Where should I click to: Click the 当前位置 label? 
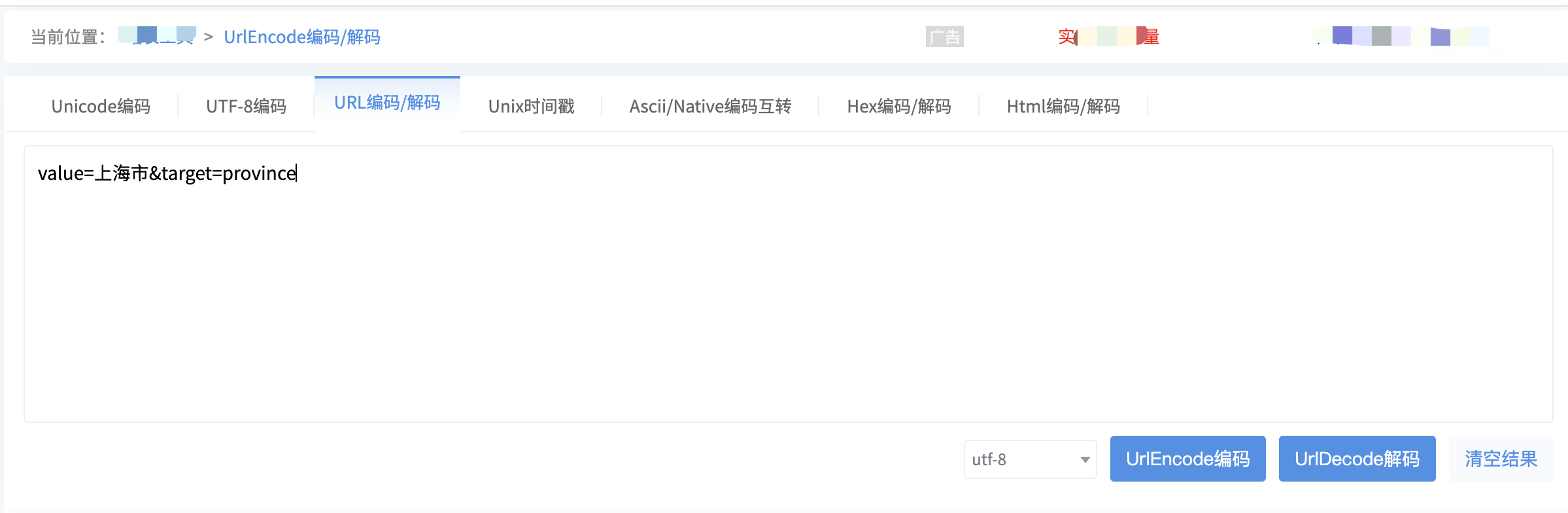tap(68, 37)
